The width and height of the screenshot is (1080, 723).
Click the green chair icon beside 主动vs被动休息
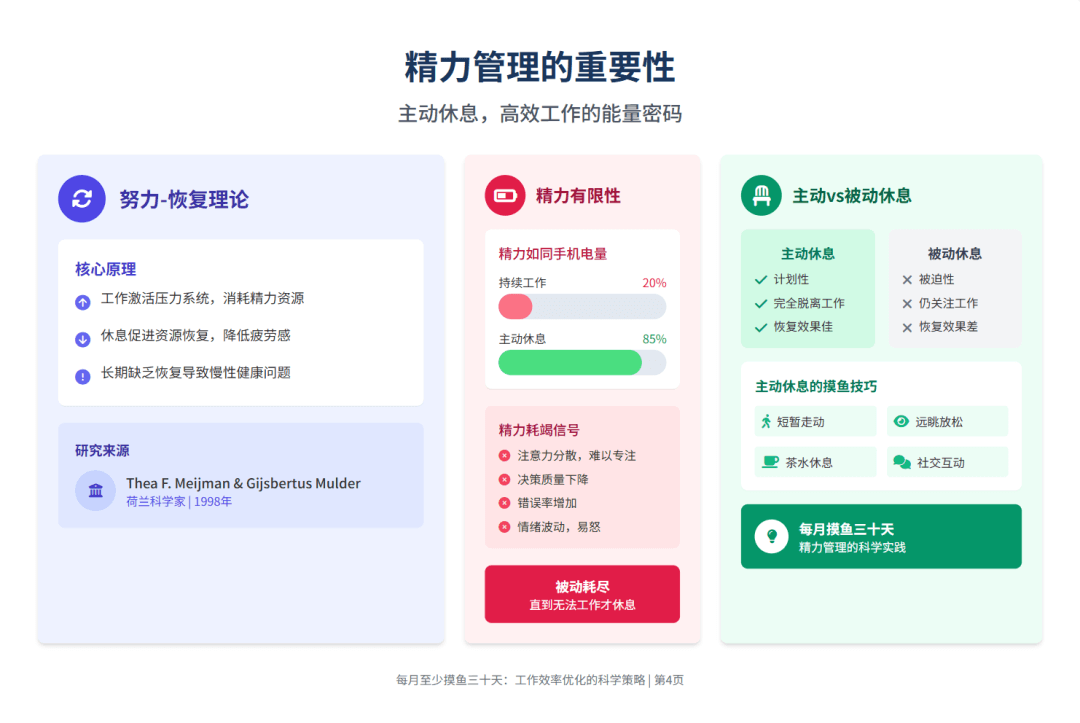click(x=761, y=195)
